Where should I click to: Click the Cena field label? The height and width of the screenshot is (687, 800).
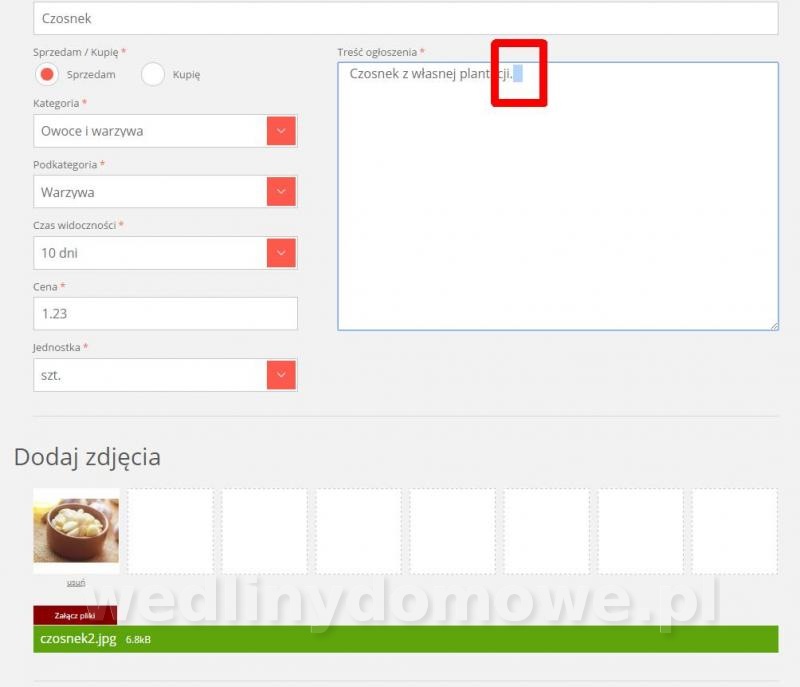(45, 287)
